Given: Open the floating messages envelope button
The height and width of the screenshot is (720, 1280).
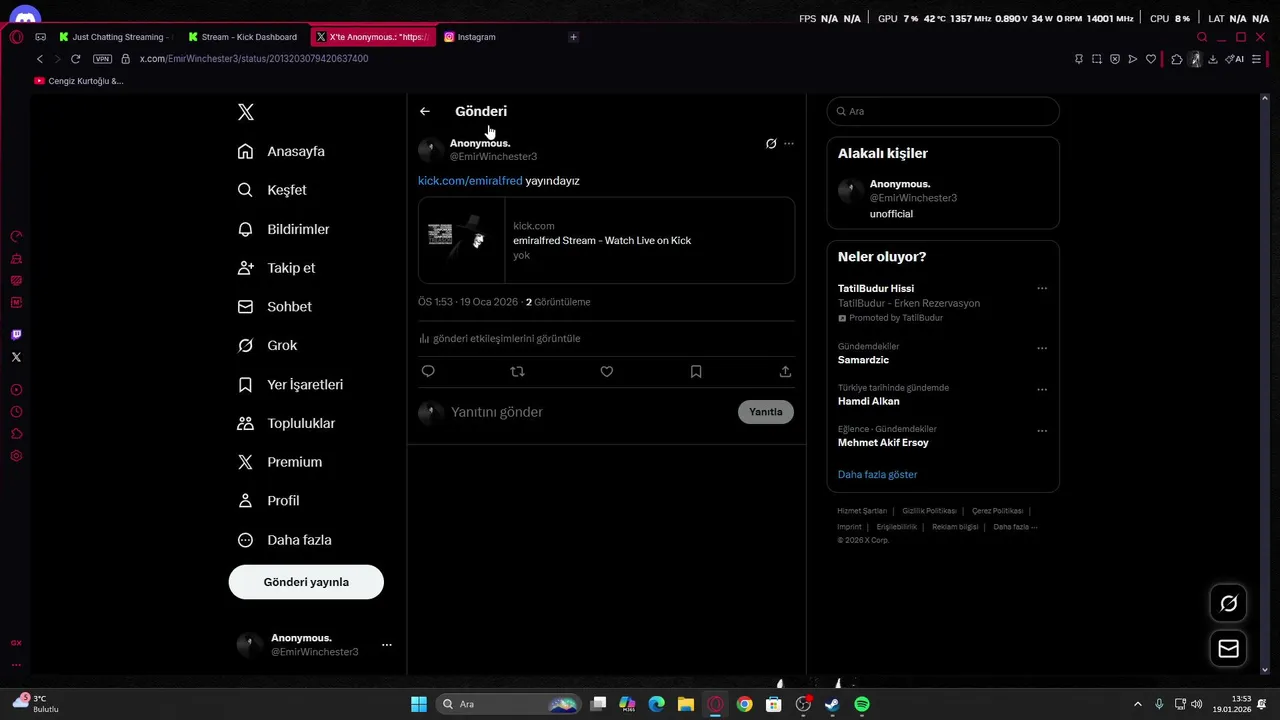Looking at the screenshot, I should coord(1229,649).
